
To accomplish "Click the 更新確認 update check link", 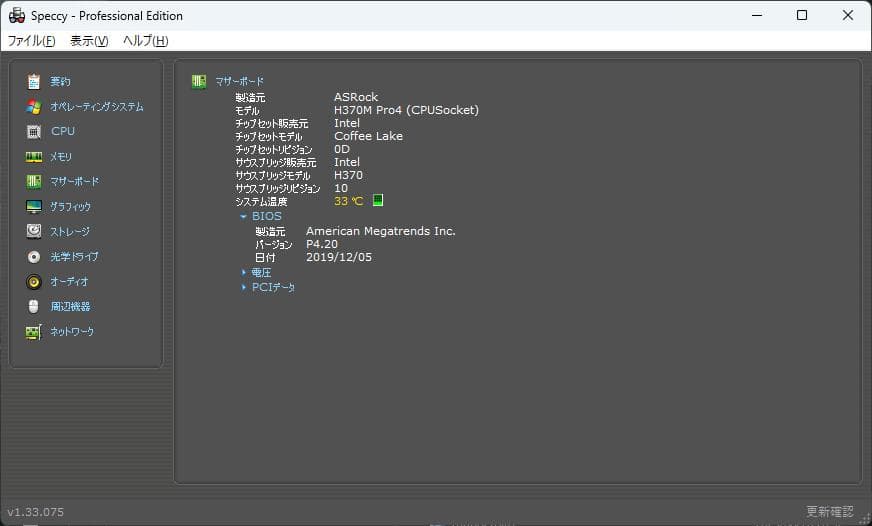I will pyautogui.click(x=830, y=511).
